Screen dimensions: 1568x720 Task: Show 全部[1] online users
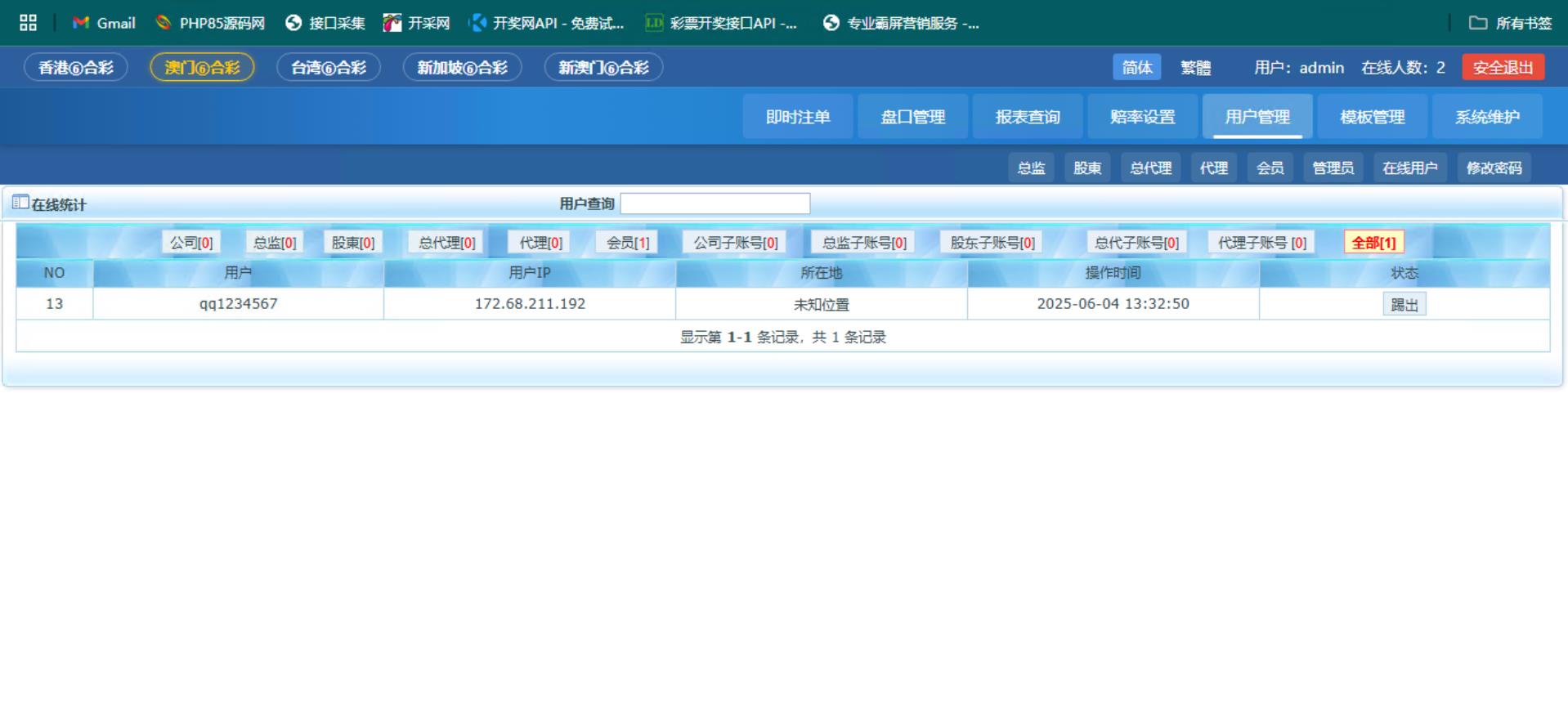(x=1373, y=243)
